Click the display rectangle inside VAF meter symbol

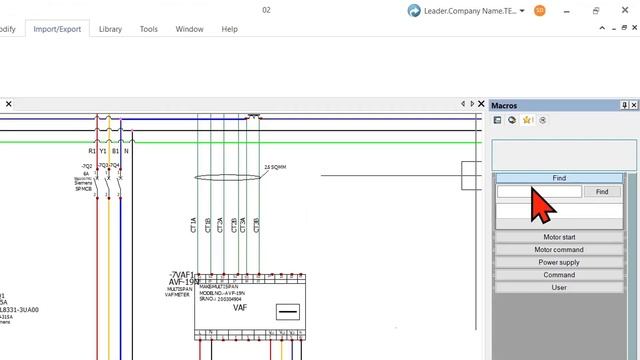288,312
